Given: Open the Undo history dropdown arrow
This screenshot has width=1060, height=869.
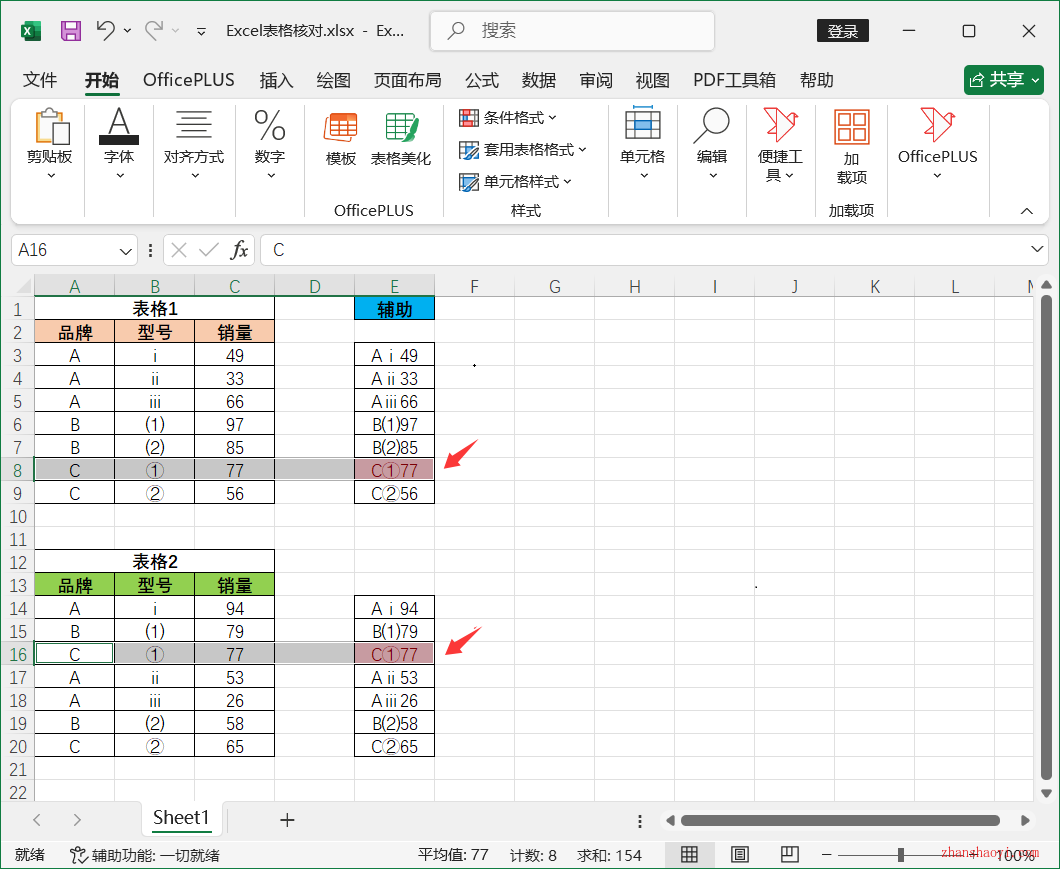Looking at the screenshot, I should pyautogui.click(x=127, y=30).
